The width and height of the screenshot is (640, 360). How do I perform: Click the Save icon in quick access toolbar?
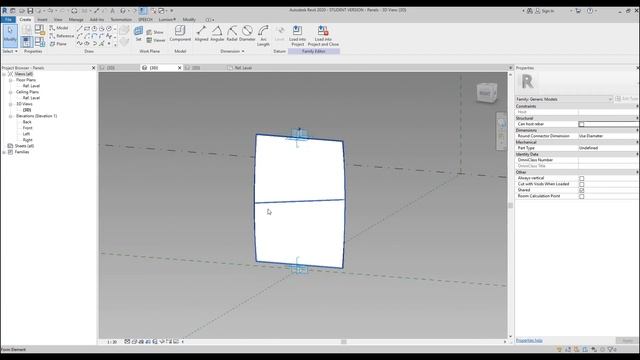point(30,11)
